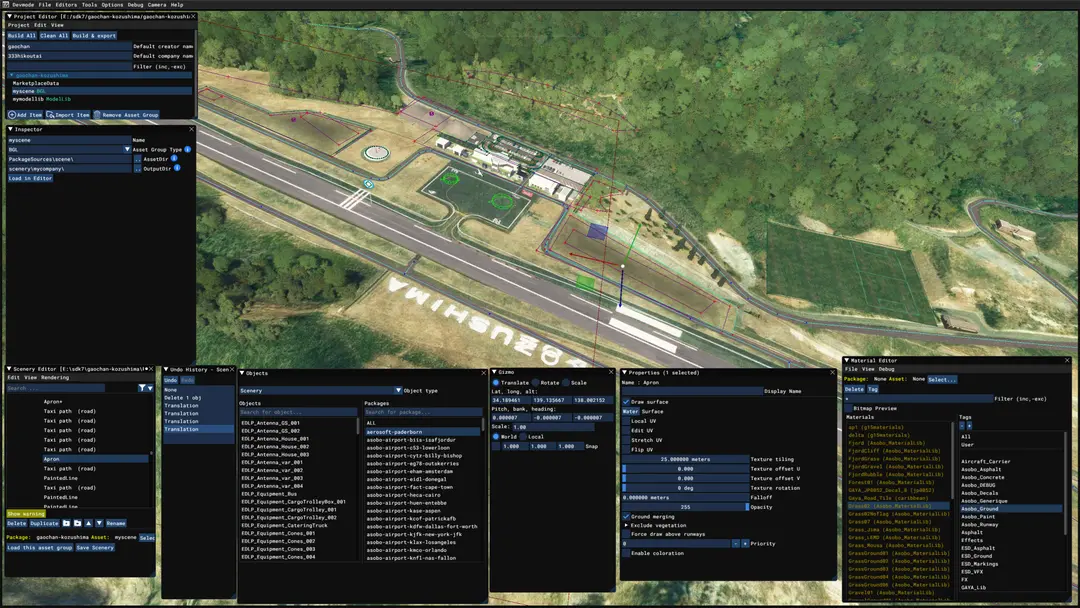This screenshot has height=608, width=1080.
Task: Click the Build & export button
Action: pos(94,36)
